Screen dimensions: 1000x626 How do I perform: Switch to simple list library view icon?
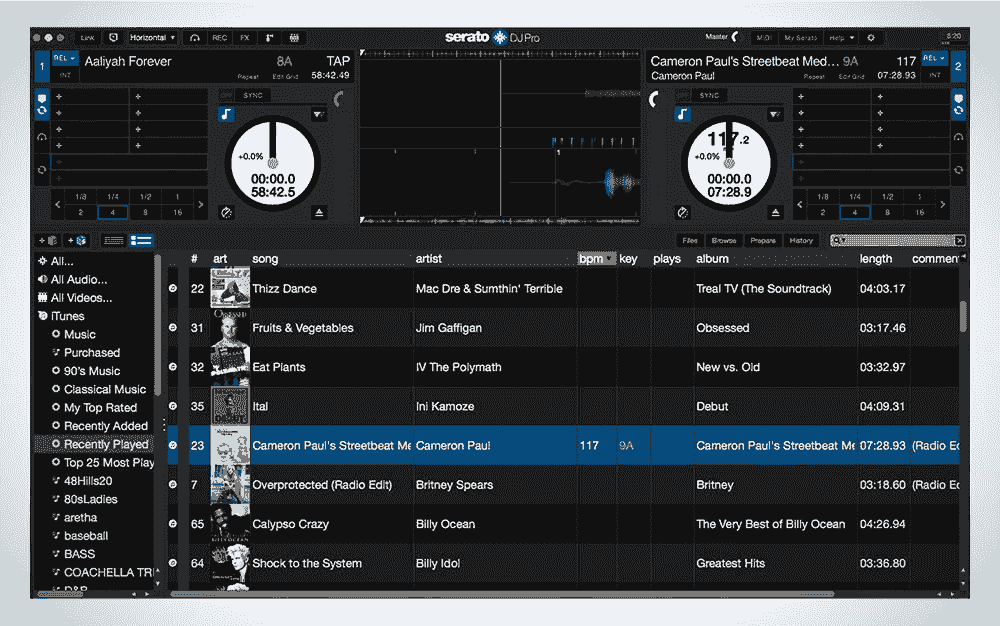(114, 240)
